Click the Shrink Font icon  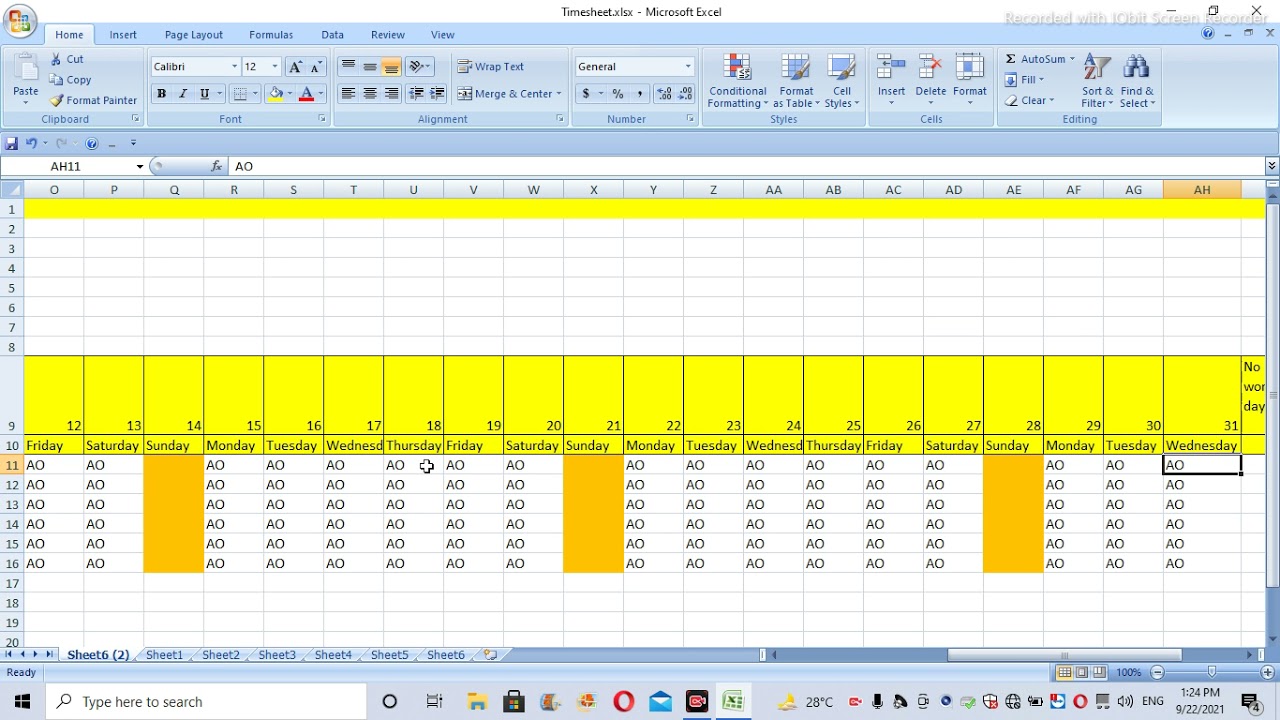[x=316, y=67]
